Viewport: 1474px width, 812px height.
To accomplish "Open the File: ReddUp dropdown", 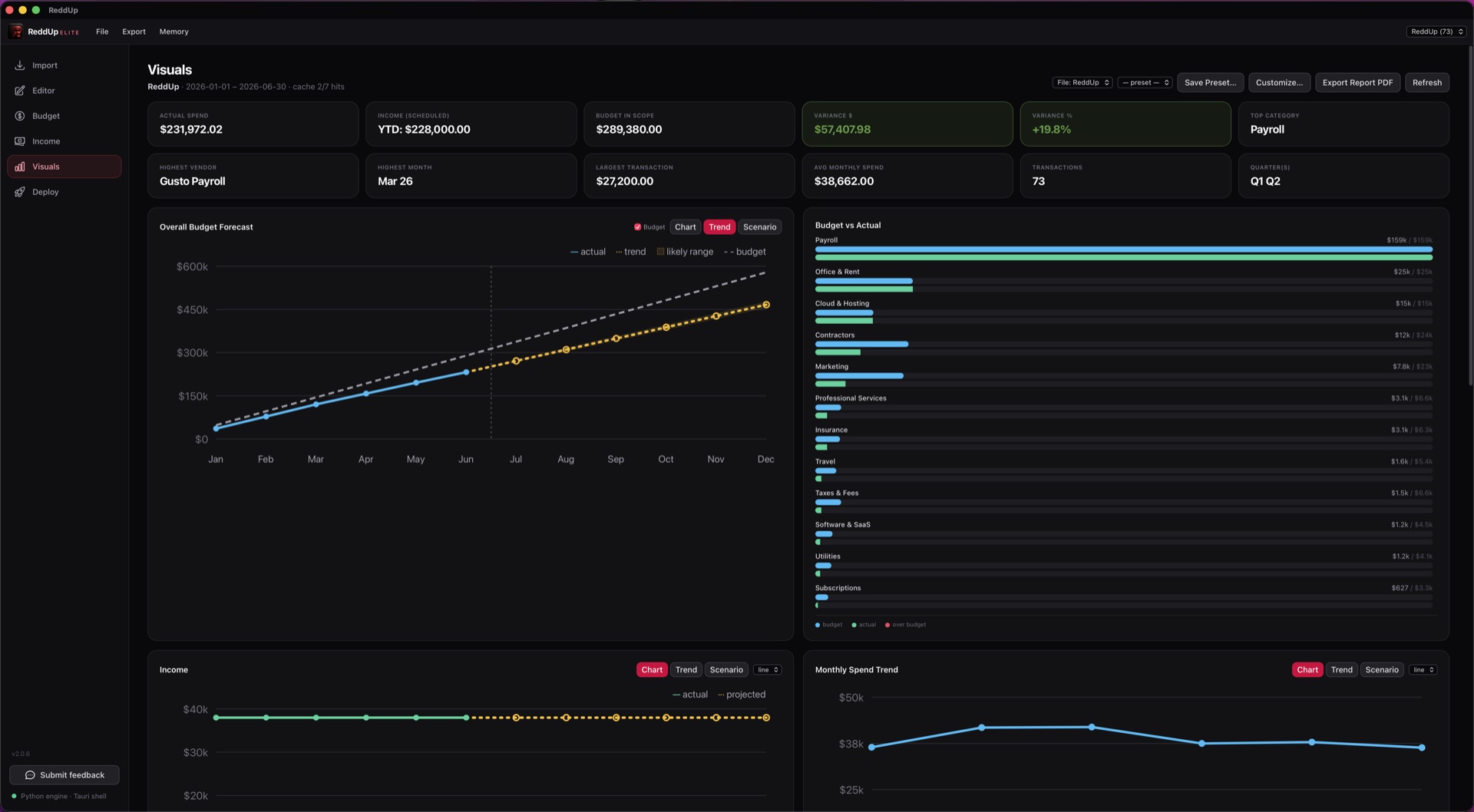I will [1082, 83].
